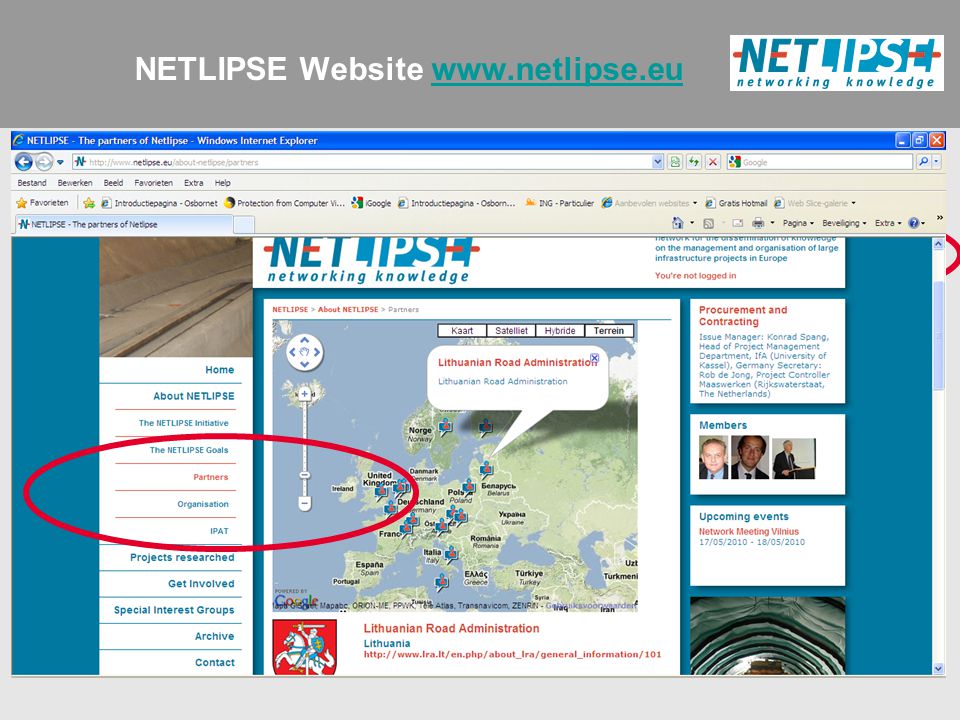Switch map to Terrein view
Image resolution: width=960 pixels, height=720 pixels.
click(x=609, y=331)
